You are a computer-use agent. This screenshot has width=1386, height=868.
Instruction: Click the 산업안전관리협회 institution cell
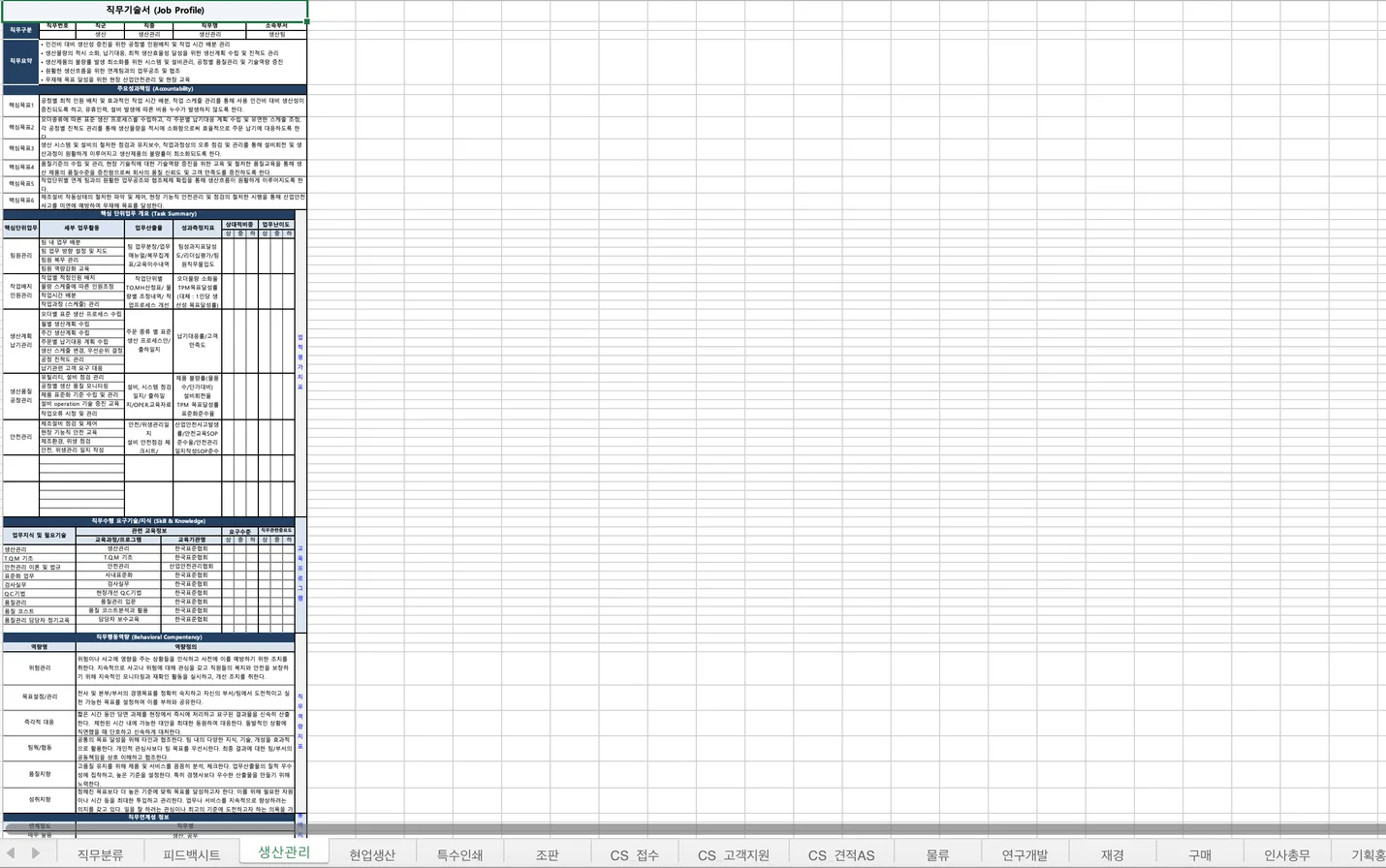pos(192,567)
